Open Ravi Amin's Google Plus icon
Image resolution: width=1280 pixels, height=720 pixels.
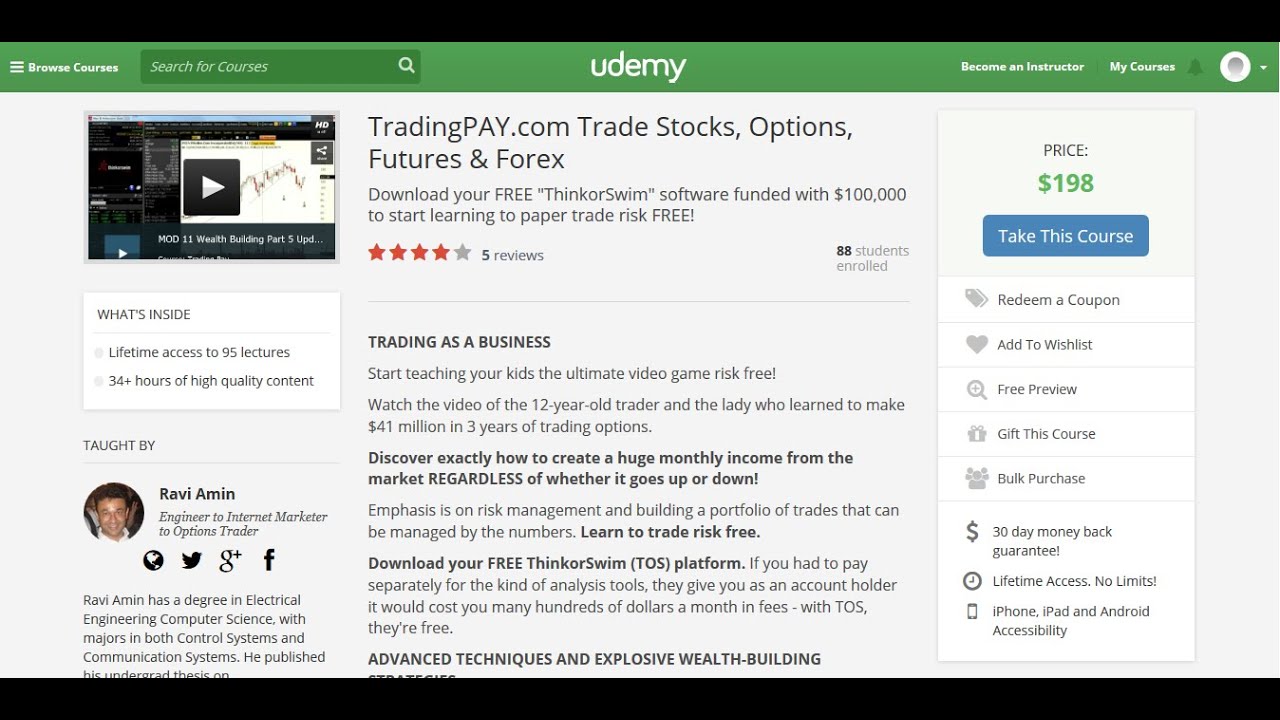(x=230, y=561)
